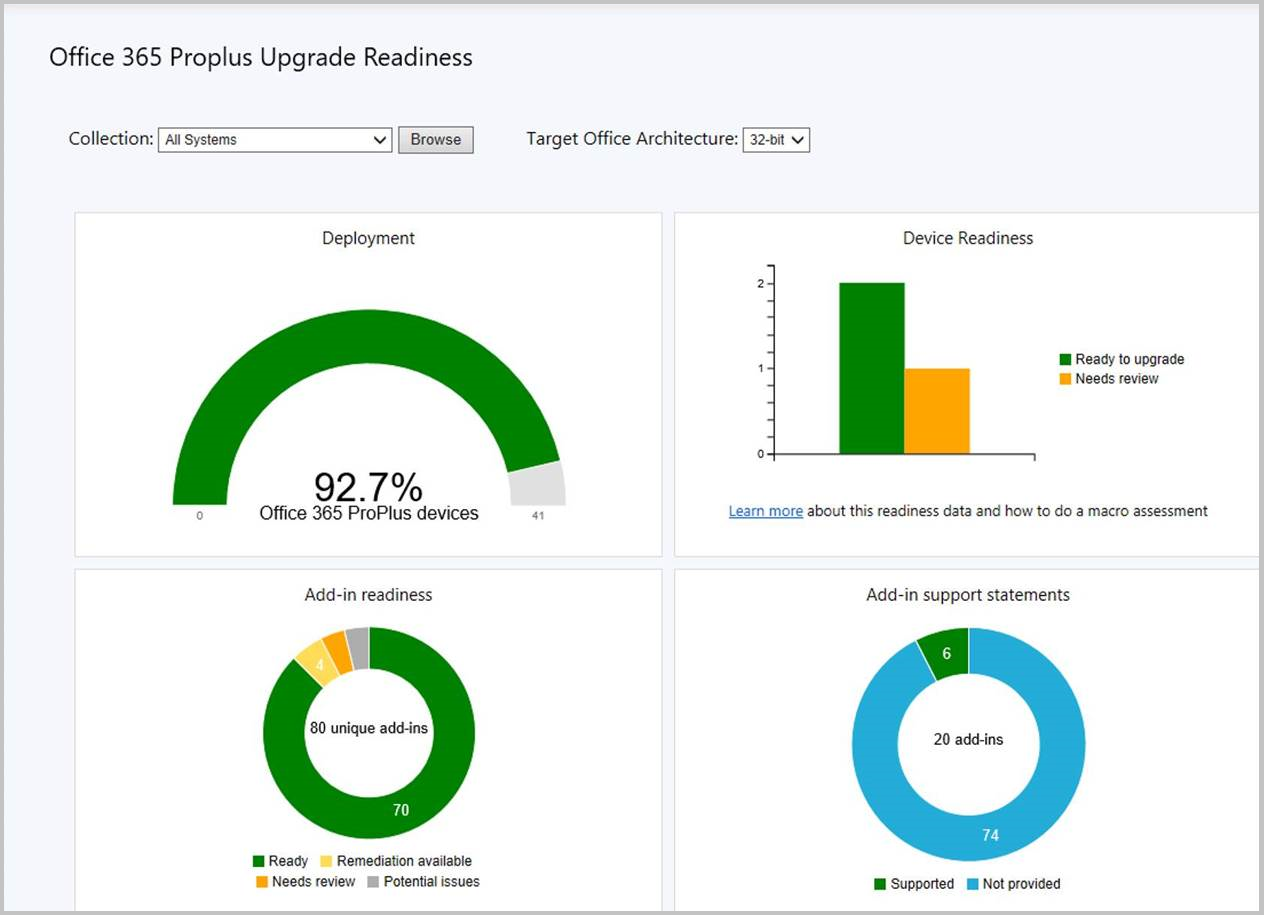Screen dimensions: 1264x915
Task: Select the yellow Remediation available segment labeled 4
Action: 319,665
